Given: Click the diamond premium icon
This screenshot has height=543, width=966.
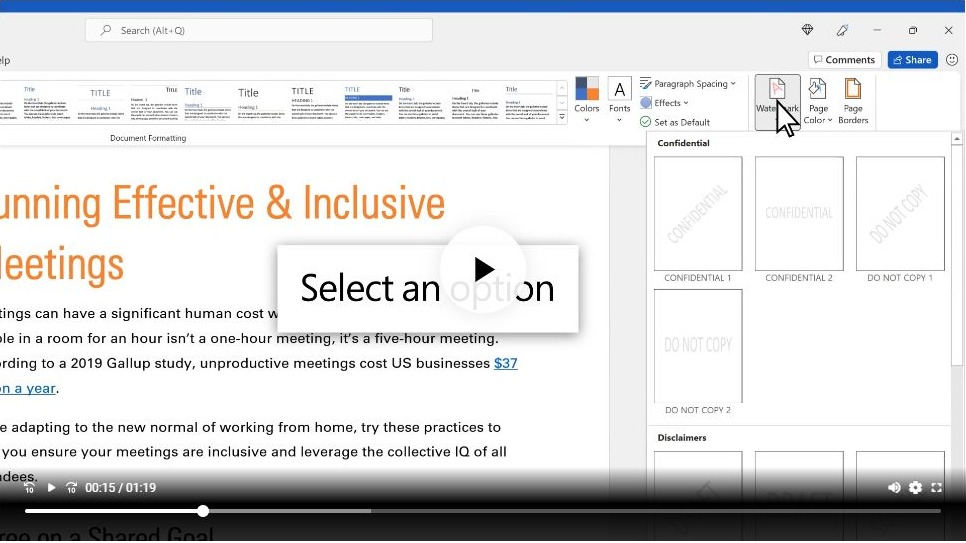Looking at the screenshot, I should point(807,30).
